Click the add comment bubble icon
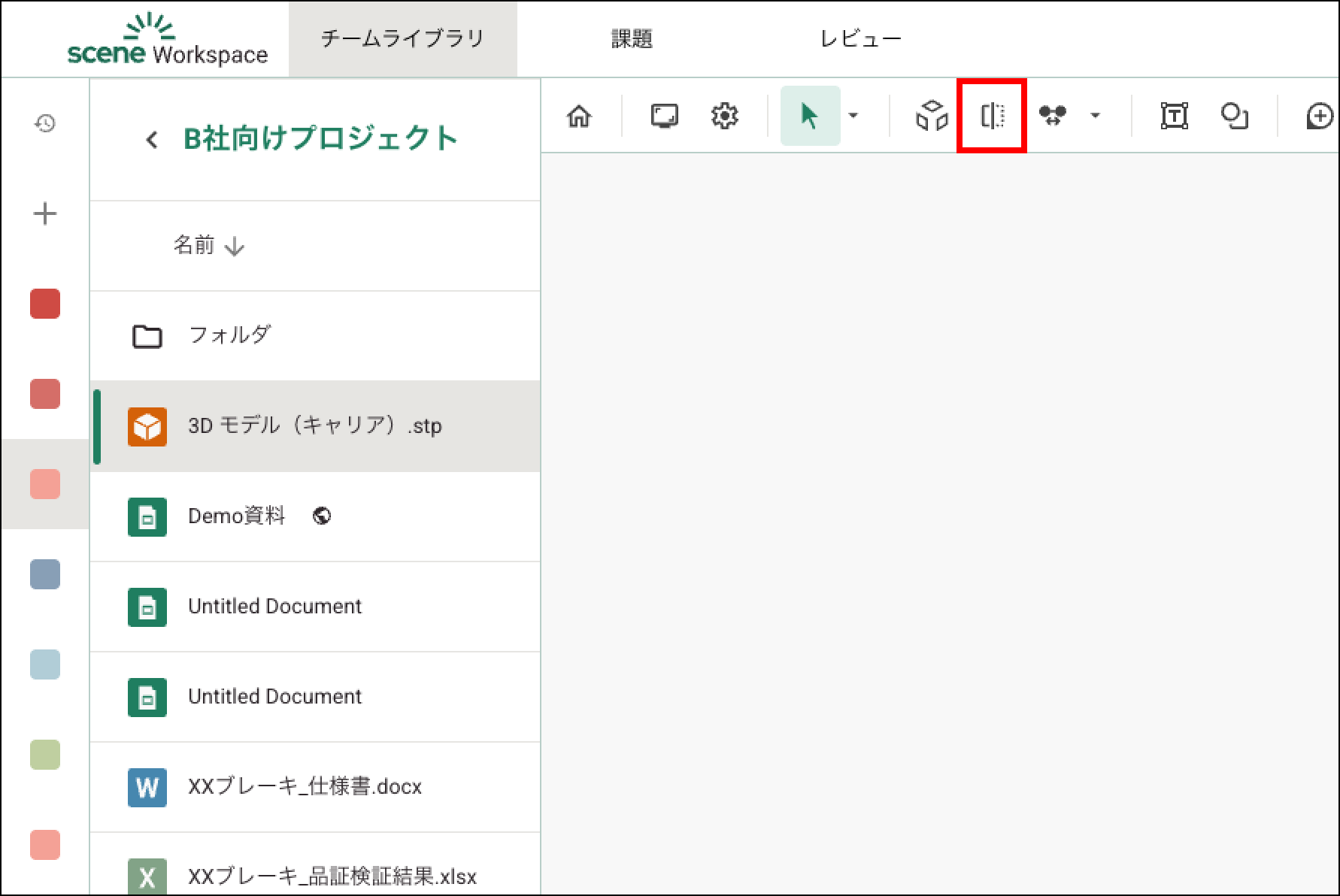 tap(1320, 117)
